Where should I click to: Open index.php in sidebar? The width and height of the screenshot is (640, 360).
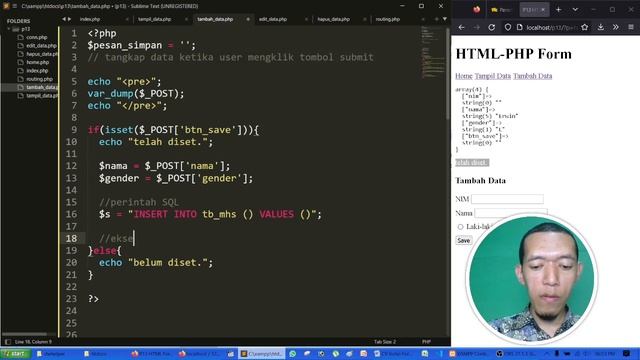click(x=37, y=71)
